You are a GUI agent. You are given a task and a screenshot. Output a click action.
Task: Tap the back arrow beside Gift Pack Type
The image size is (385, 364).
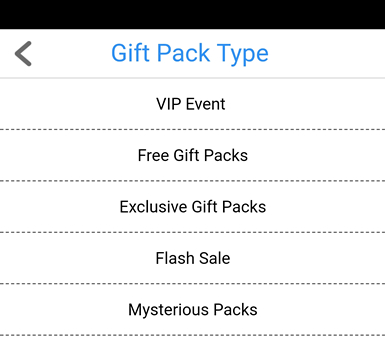(23, 54)
